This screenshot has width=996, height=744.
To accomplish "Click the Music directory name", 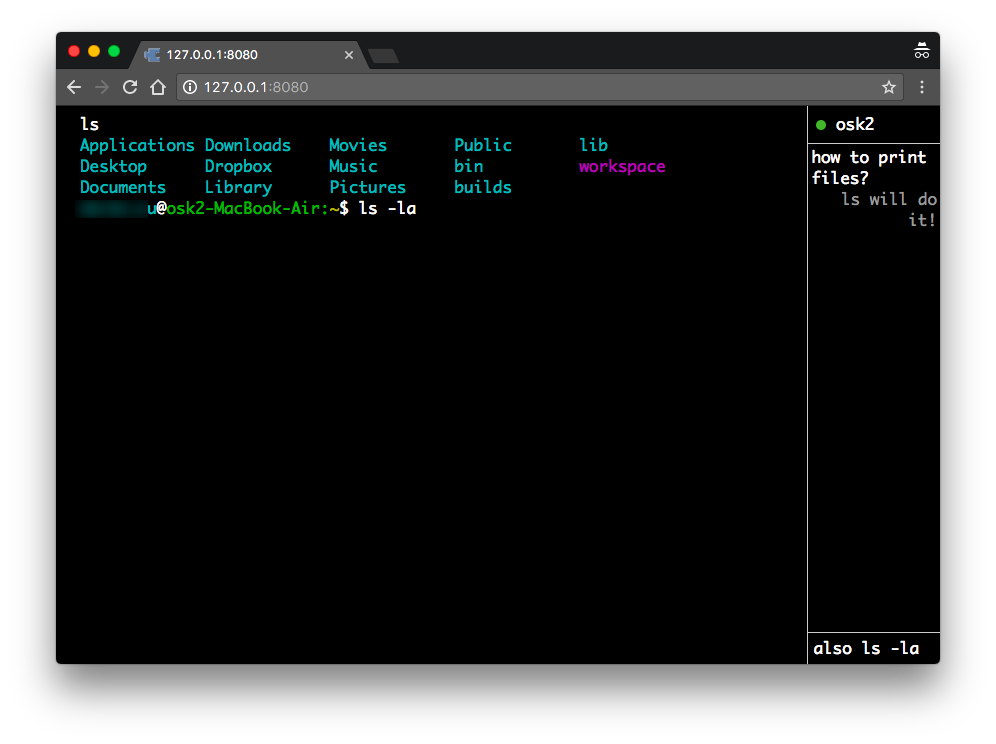I will pyautogui.click(x=353, y=166).
